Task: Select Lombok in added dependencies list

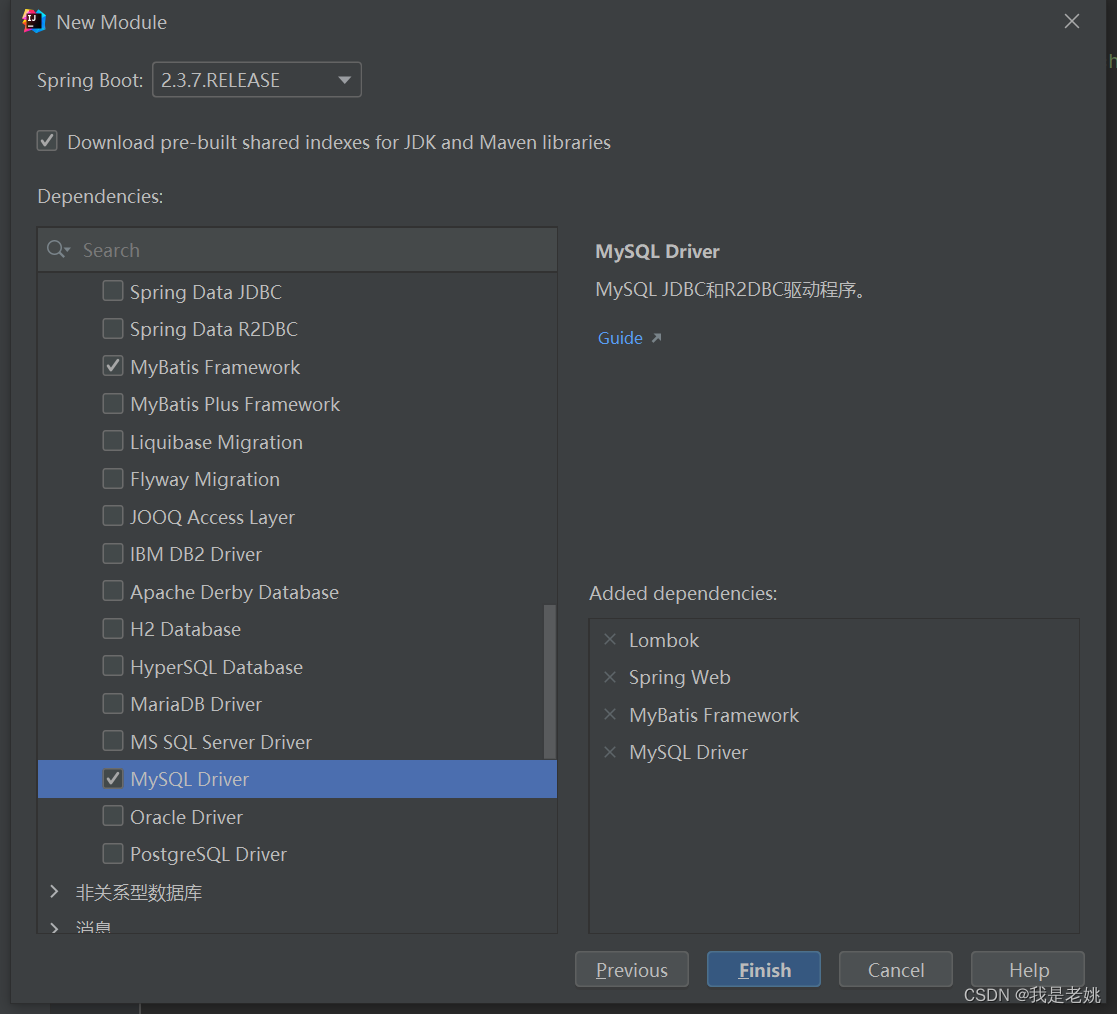Action: (663, 640)
